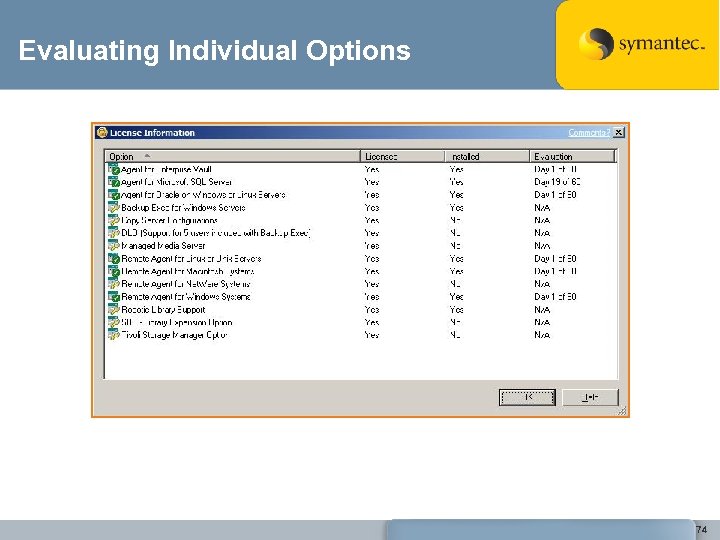Sort the list by the Licensed column
The width and height of the screenshot is (720, 540).
point(402,157)
